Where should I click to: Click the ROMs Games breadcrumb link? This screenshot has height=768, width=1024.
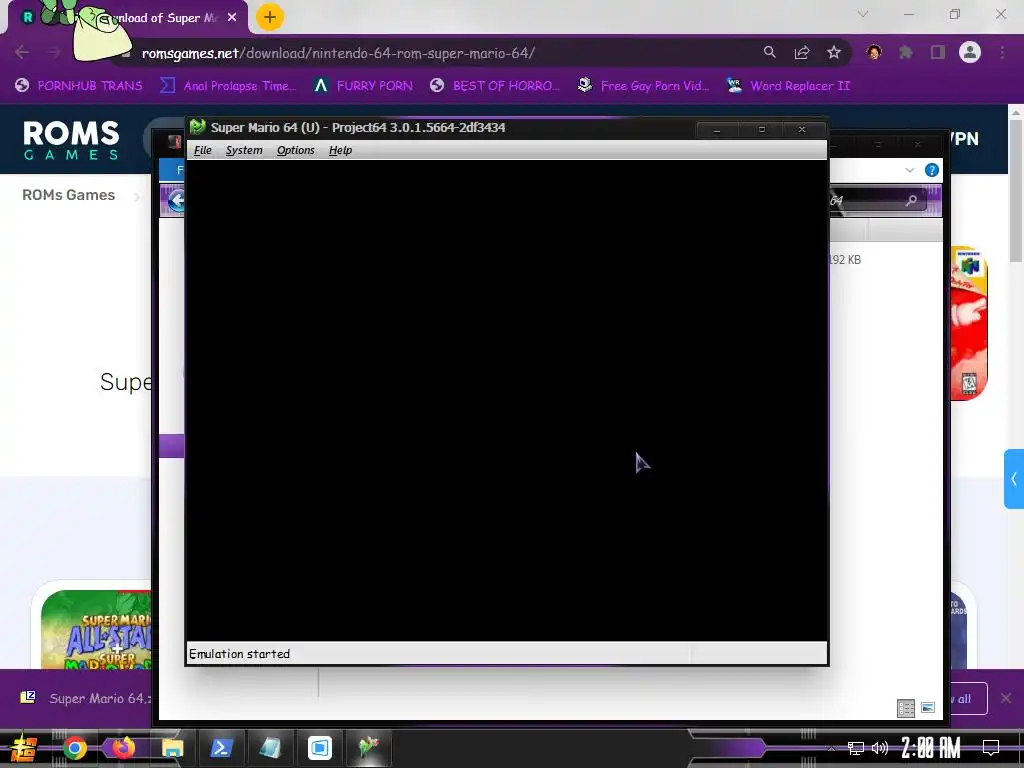(x=69, y=195)
